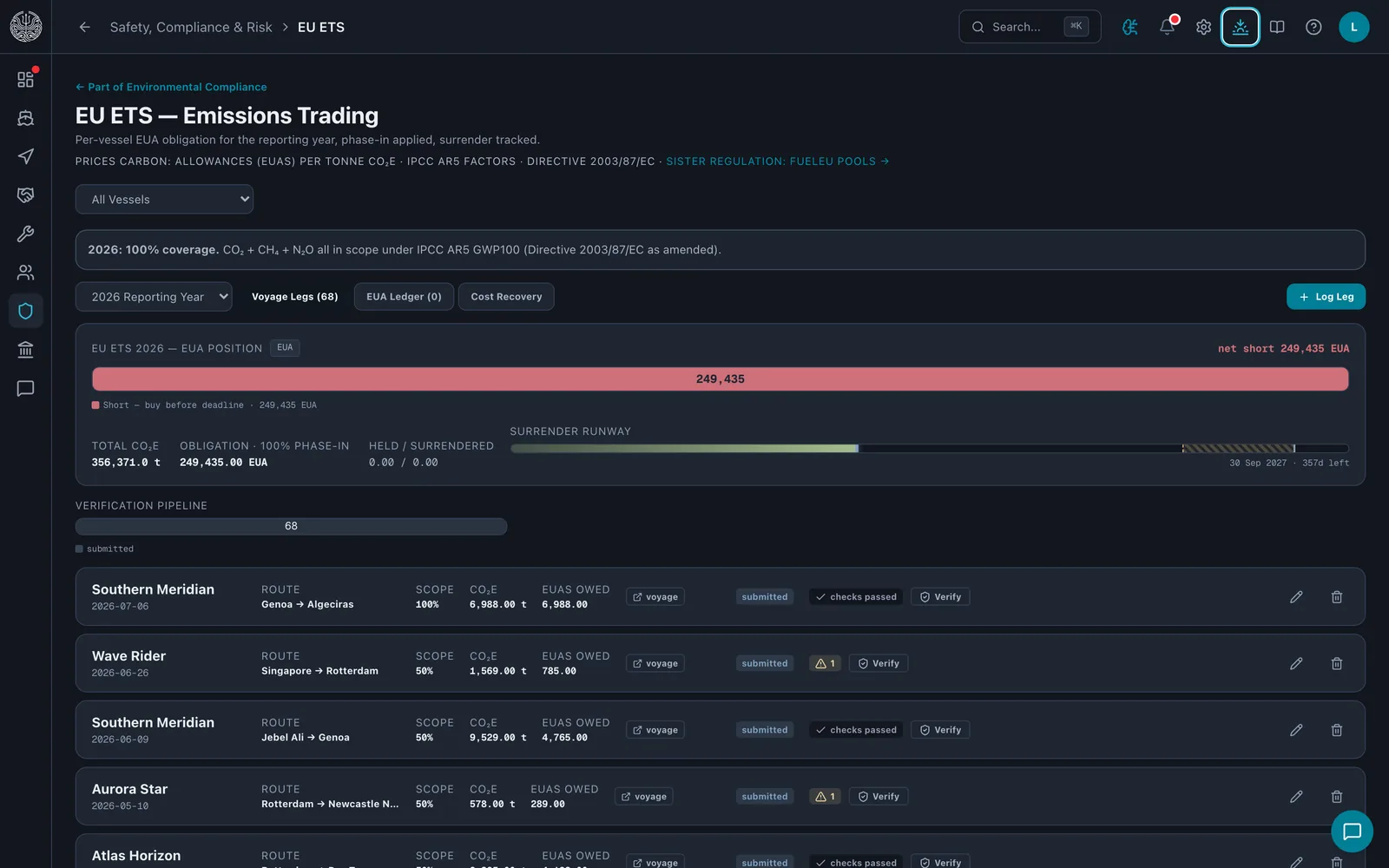The width and height of the screenshot is (1389, 868).
Task: Click the Log Leg button
Action: point(1326,297)
